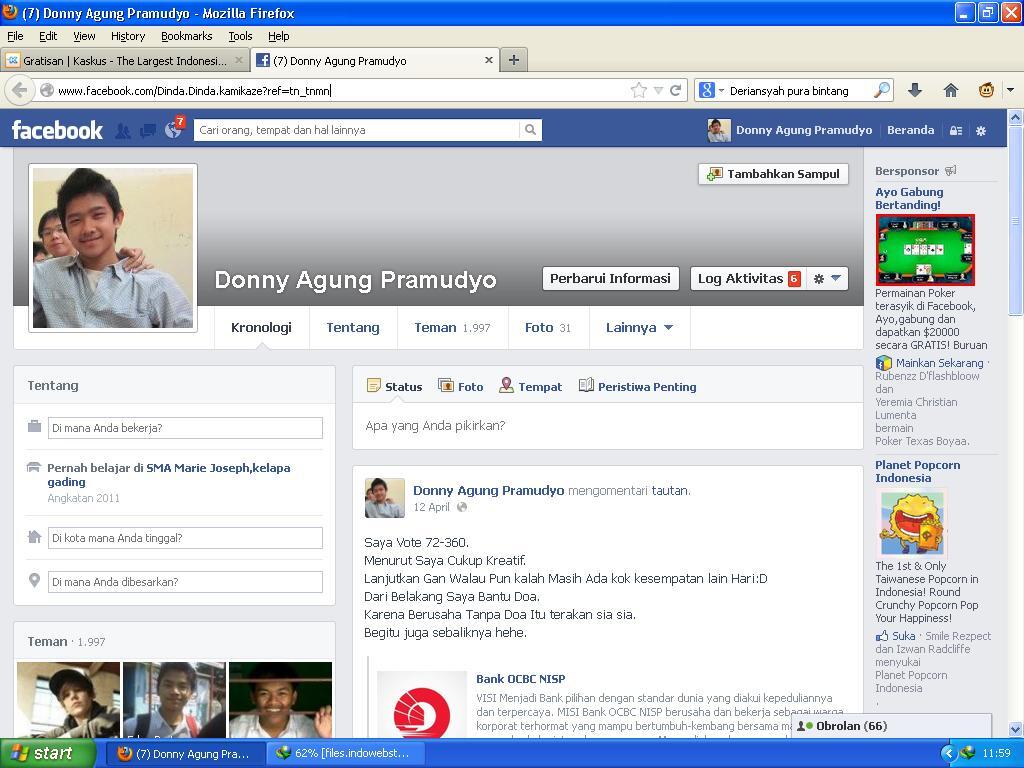Screen dimensions: 1024x768
Task: Open new tab with plus button
Action: [514, 60]
